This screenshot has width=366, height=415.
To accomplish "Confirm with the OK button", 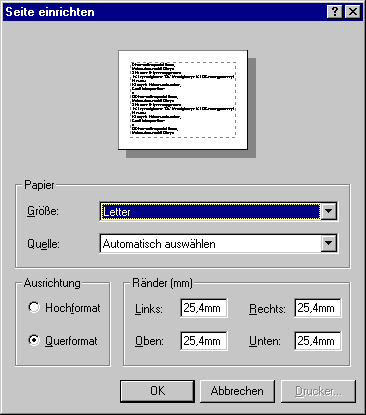I will pos(157,391).
